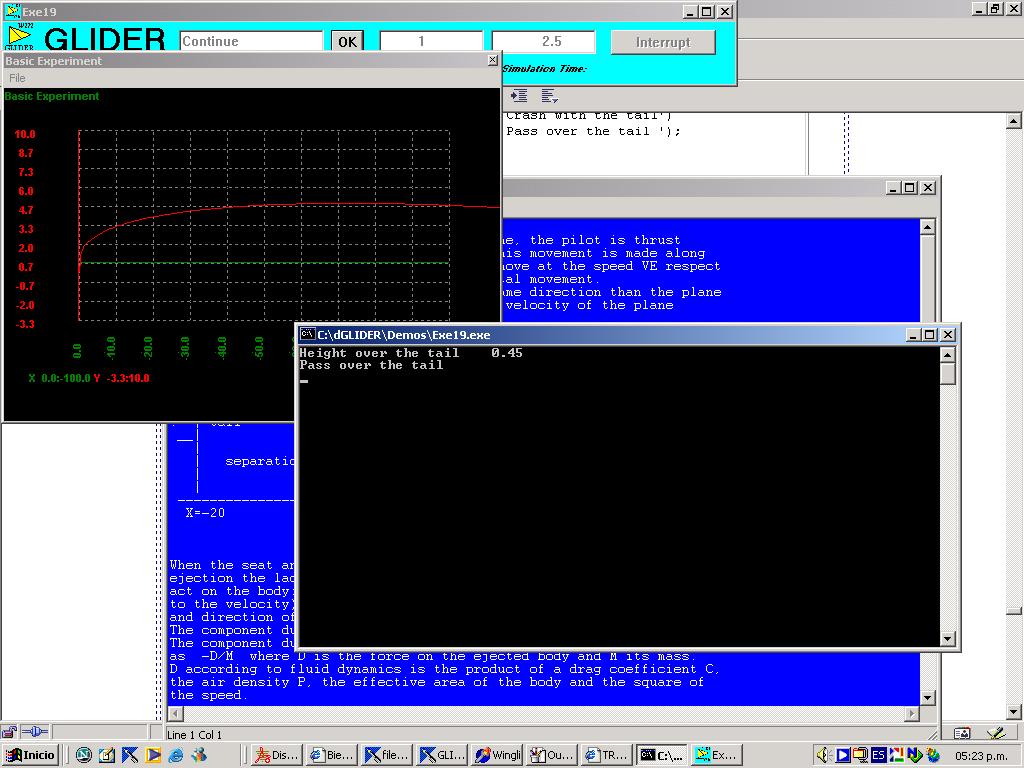Image resolution: width=1024 pixels, height=768 pixels.
Task: Click the Interrupt button
Action: (x=663, y=42)
